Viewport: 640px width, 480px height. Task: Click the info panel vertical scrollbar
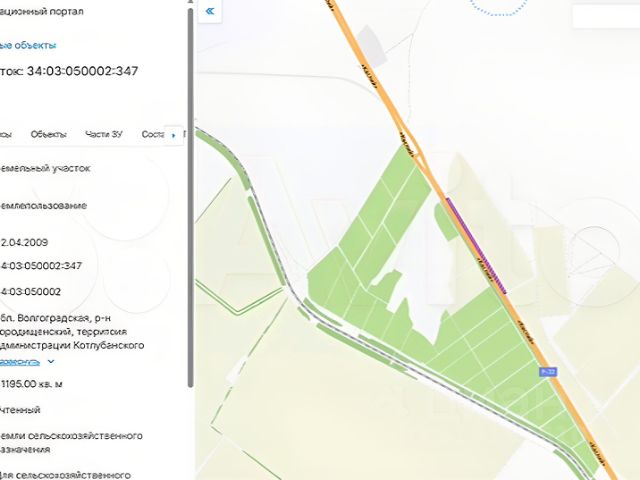[190, 198]
